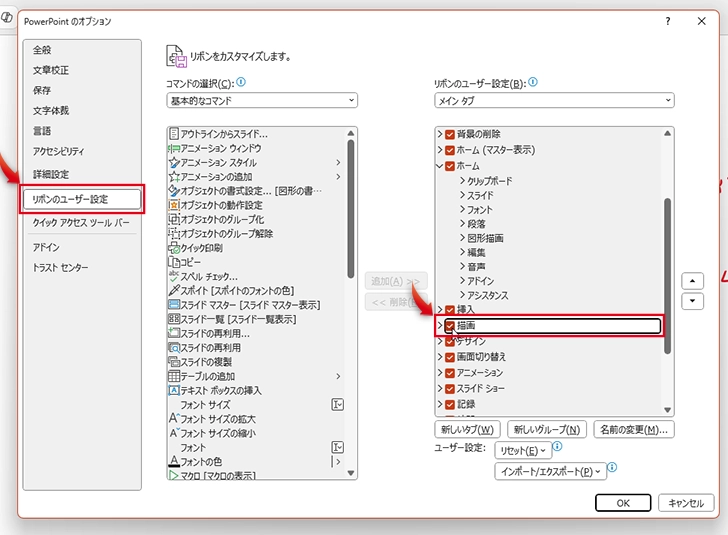
Task: Click the アニメーション スタイル star icon
Action: coord(174,163)
